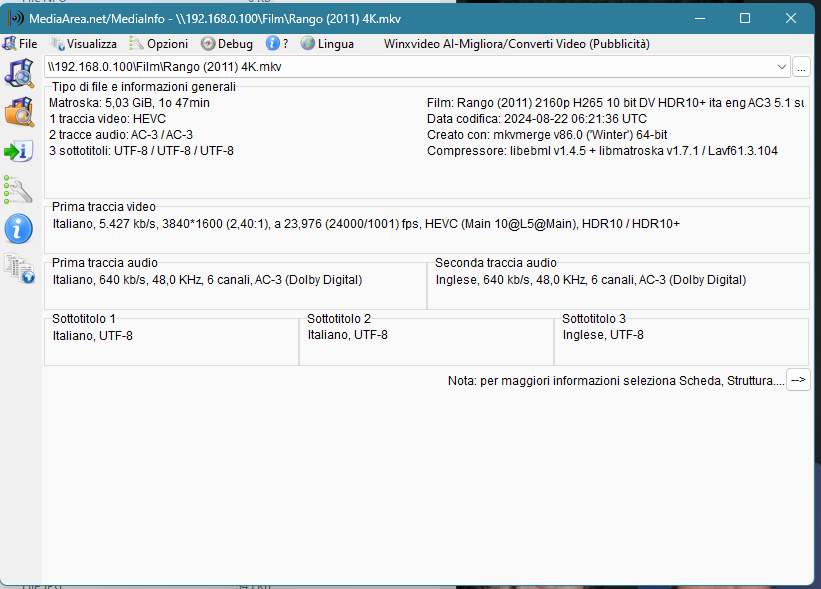Click '2 tracce audio: AC-3 / AC-3' line

tap(121, 135)
